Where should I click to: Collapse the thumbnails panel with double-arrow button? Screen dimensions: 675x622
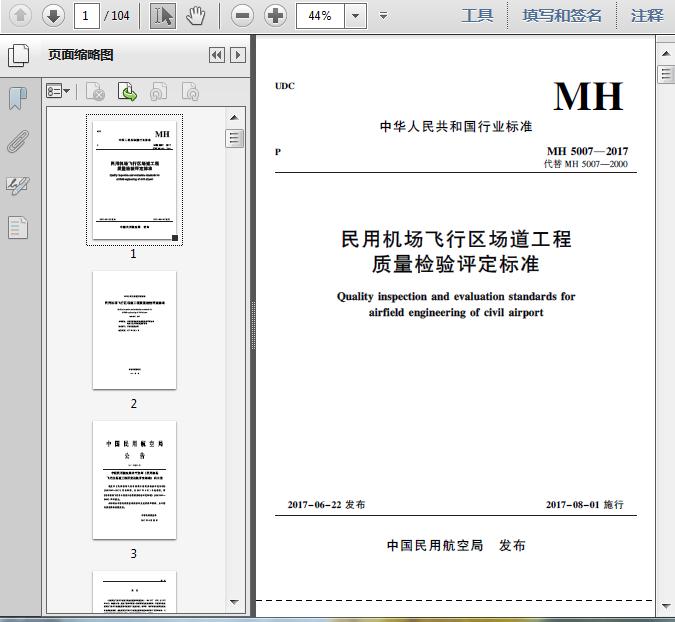216,56
